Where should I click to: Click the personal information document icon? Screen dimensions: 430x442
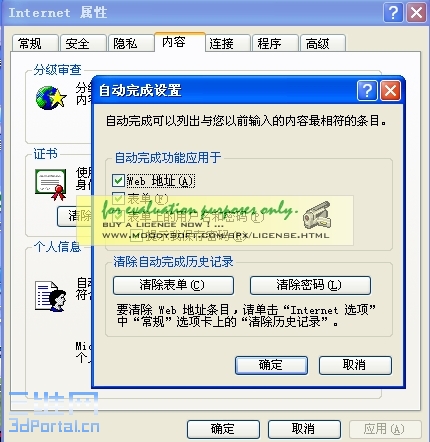(x=51, y=297)
